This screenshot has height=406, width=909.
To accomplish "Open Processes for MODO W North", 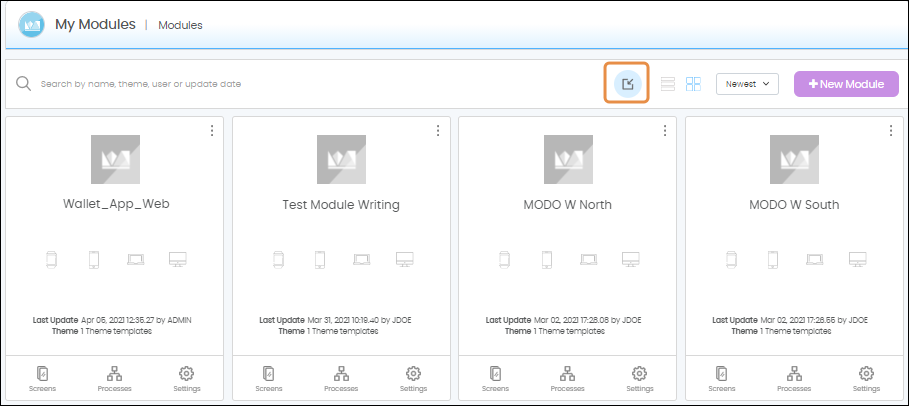I will pos(568,378).
